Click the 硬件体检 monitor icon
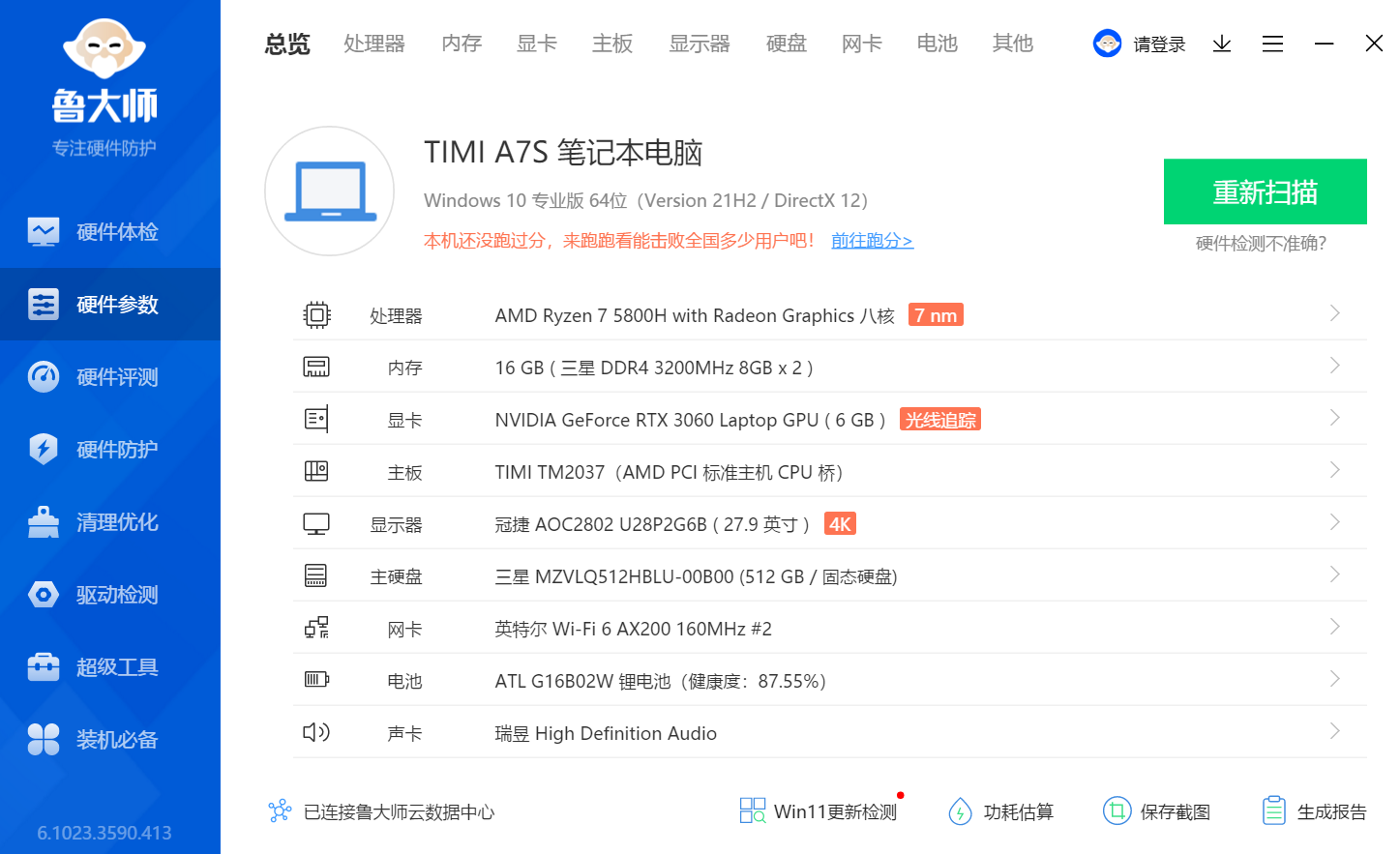 coord(44,232)
